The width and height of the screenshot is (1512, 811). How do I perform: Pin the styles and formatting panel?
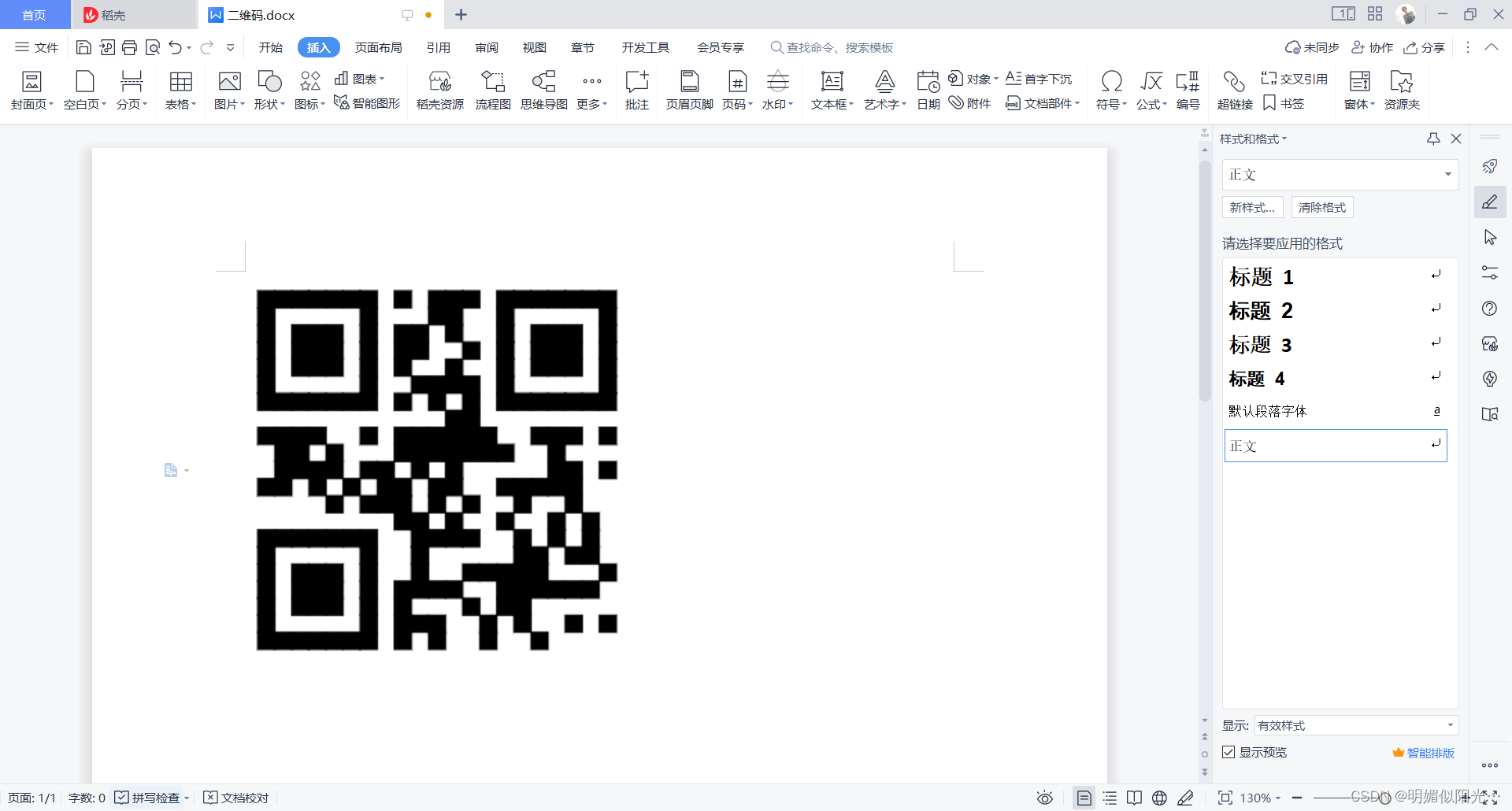1433,139
